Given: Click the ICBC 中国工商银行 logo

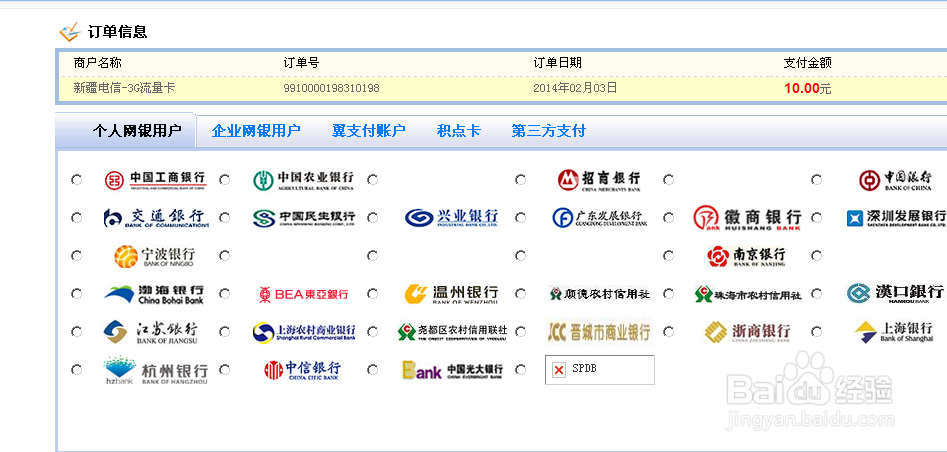Looking at the screenshot, I should click(155, 180).
